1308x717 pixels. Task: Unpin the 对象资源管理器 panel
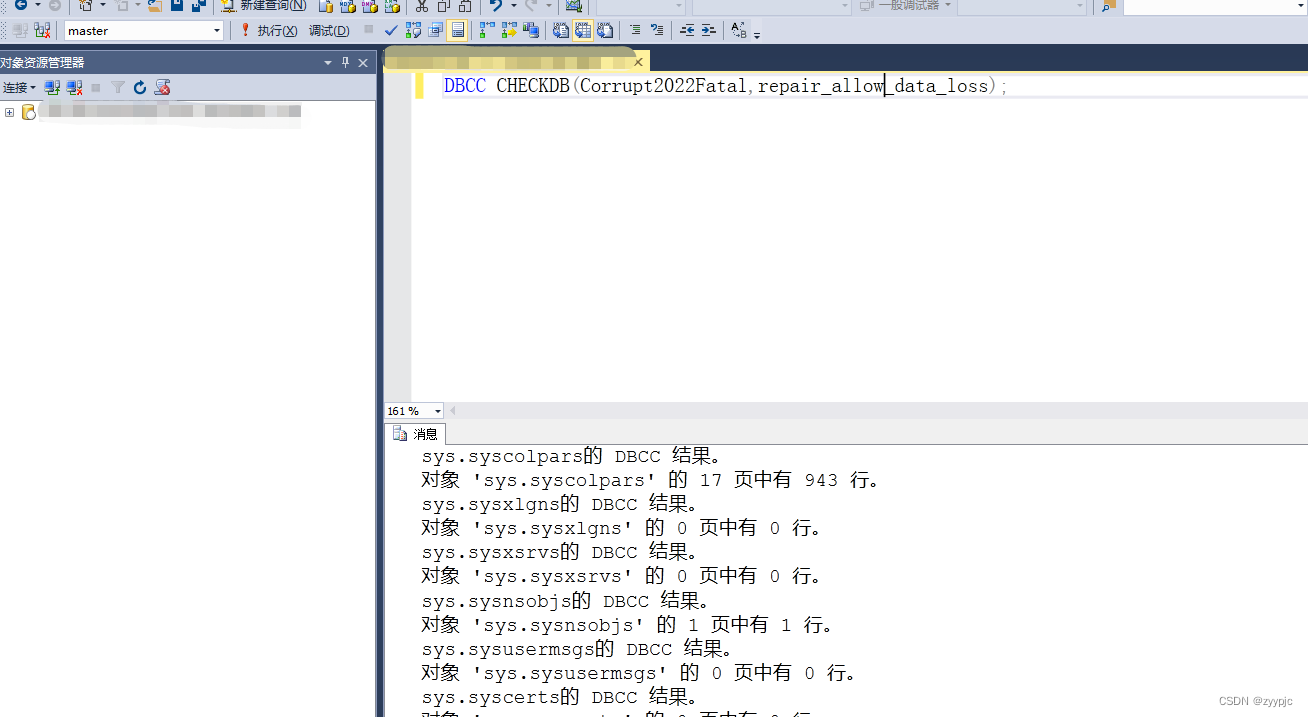pos(345,62)
